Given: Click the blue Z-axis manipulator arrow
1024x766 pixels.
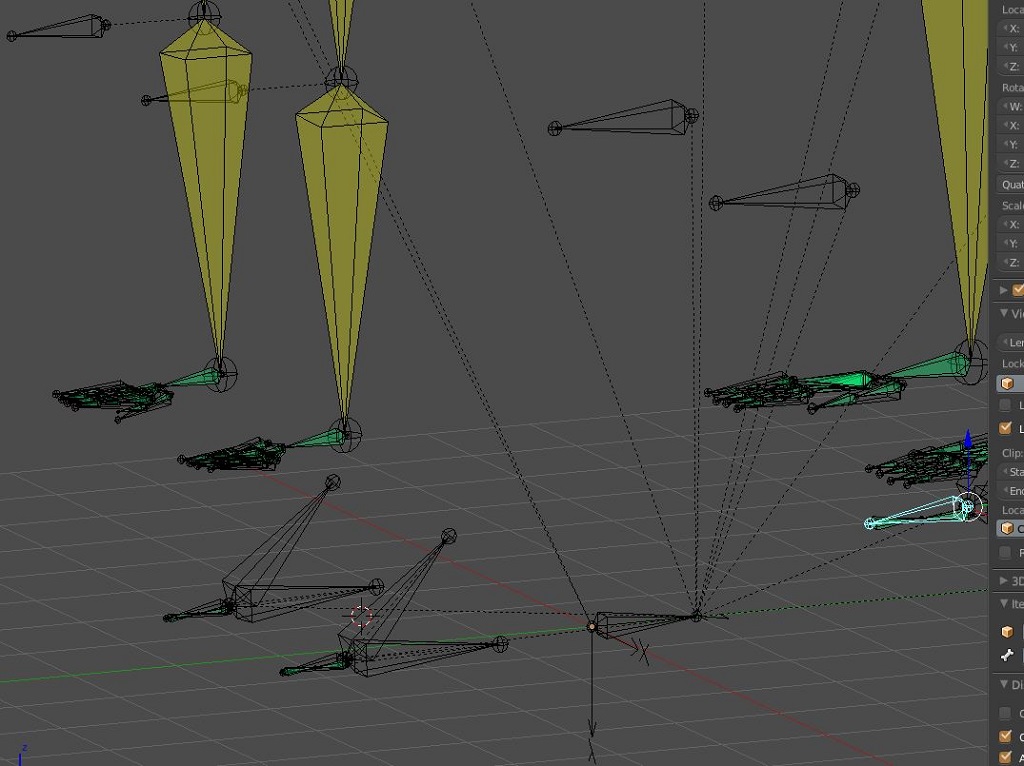Looking at the screenshot, I should pyautogui.click(x=968, y=440).
